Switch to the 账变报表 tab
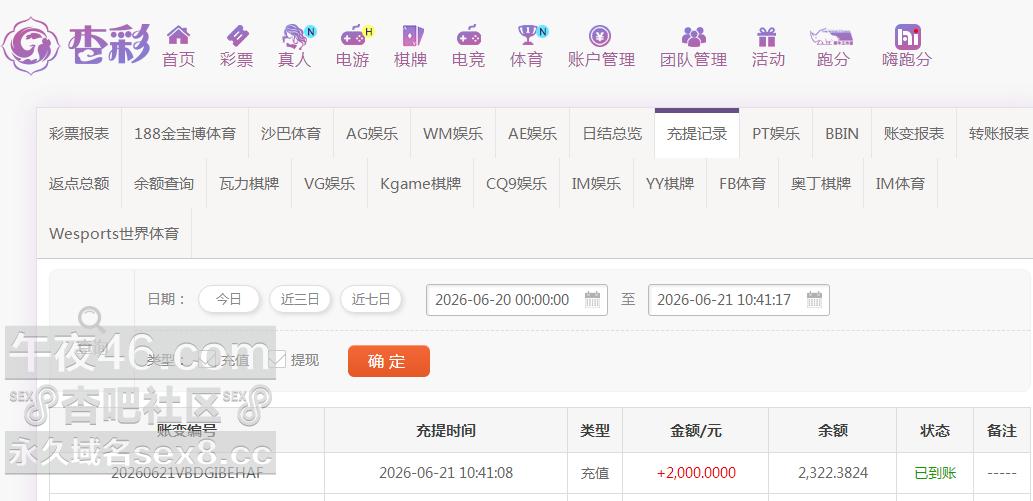Screen dimensions: 1033x501 click(914, 134)
